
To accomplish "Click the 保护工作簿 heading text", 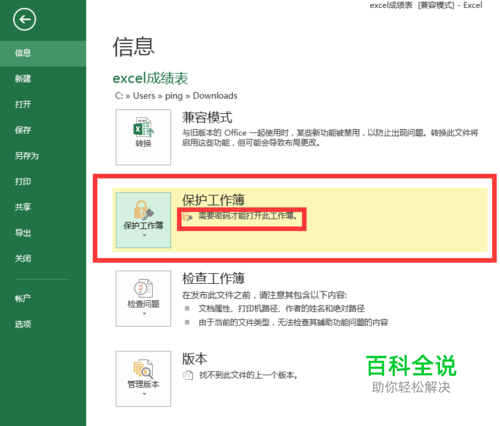I will click(x=213, y=200).
